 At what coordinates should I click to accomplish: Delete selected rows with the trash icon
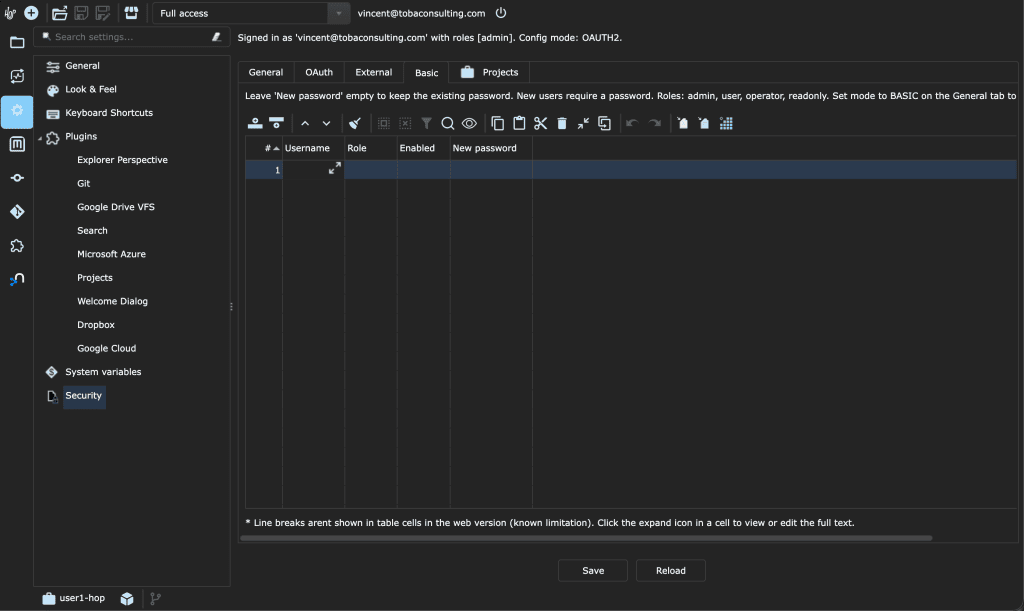point(562,123)
